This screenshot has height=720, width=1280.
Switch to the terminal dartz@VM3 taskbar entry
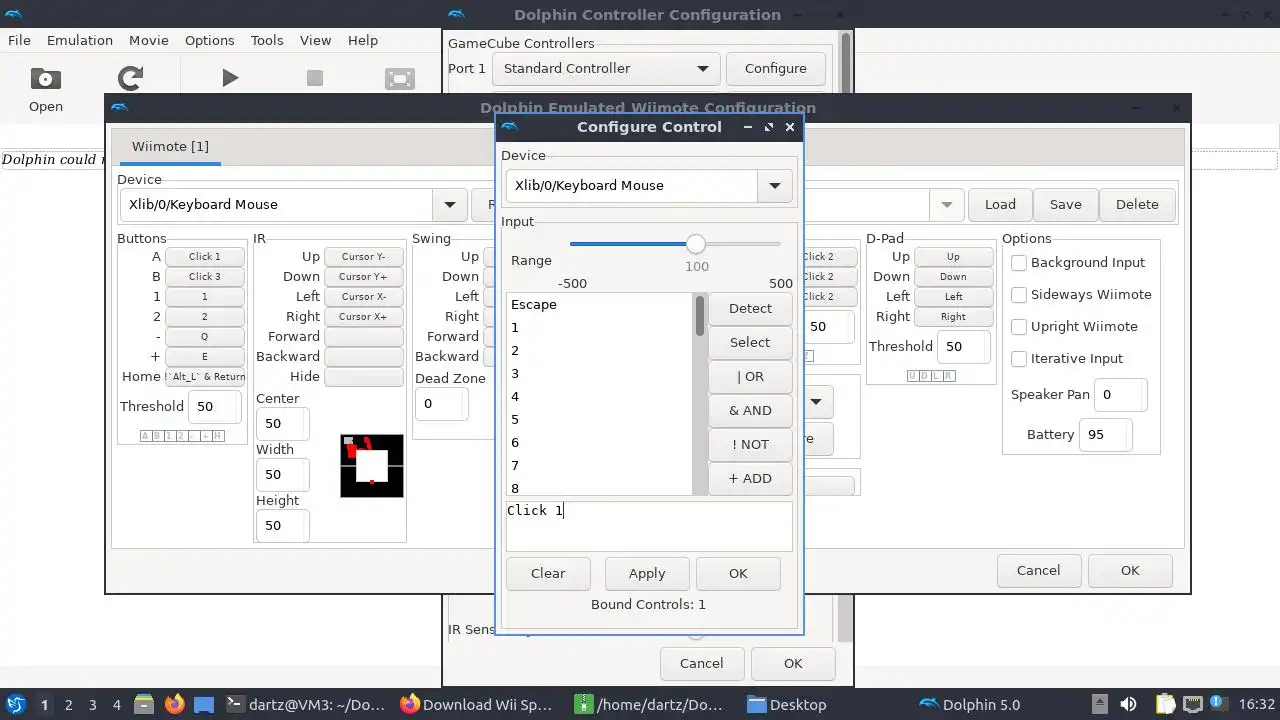(305, 704)
